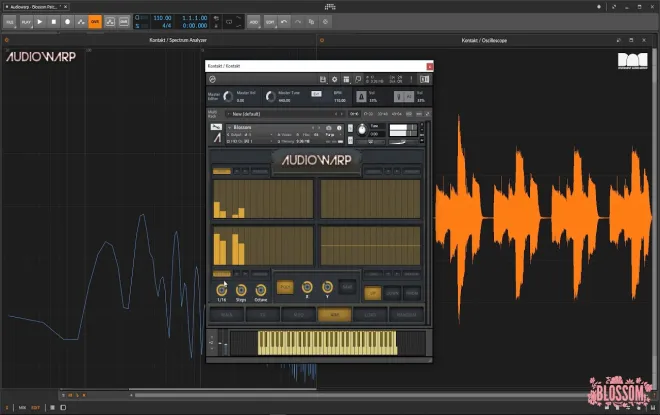Click the instrument wrench edit icon

coord(216,127)
